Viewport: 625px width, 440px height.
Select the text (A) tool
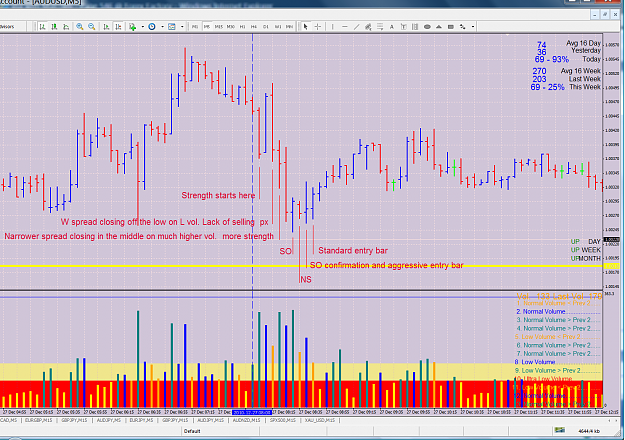pyautogui.click(x=391, y=27)
